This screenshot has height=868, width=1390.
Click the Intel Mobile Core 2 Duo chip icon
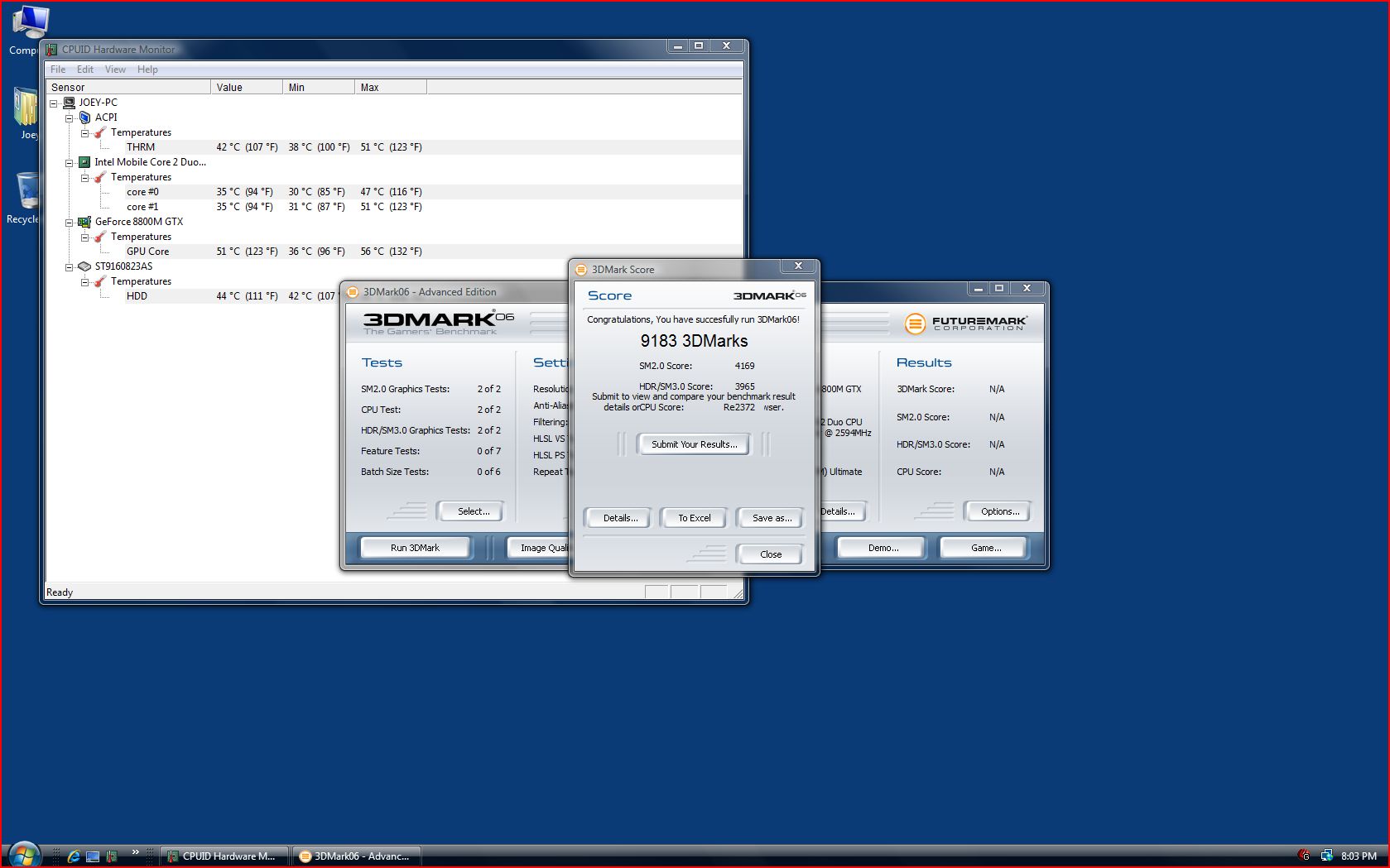84,162
